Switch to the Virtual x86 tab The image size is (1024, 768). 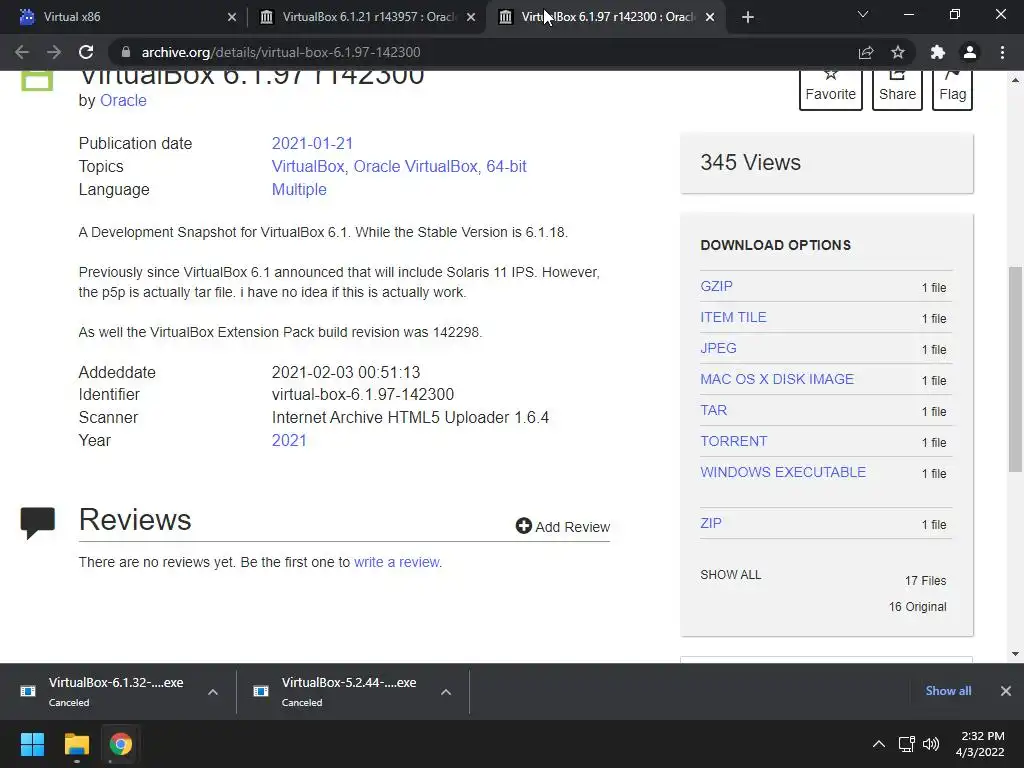click(x=123, y=17)
